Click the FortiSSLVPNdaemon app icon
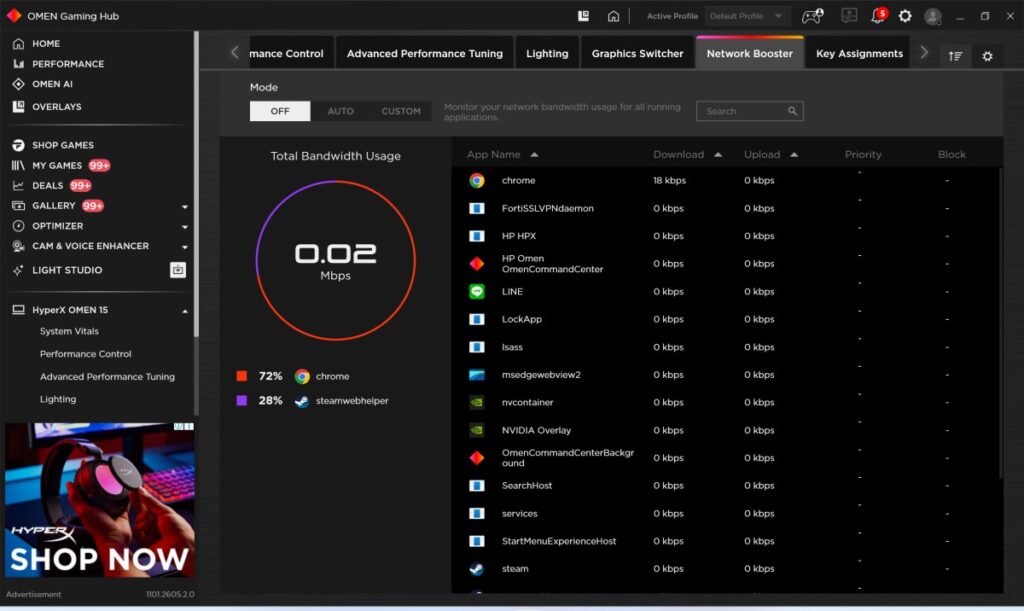The height and width of the screenshot is (611, 1024). tap(477, 208)
